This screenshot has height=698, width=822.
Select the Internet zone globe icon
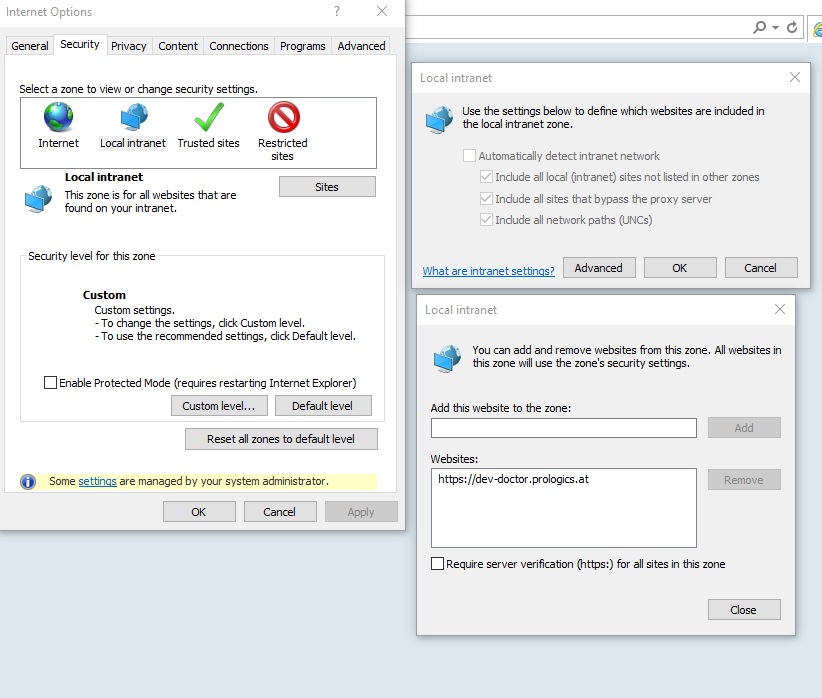click(58, 117)
